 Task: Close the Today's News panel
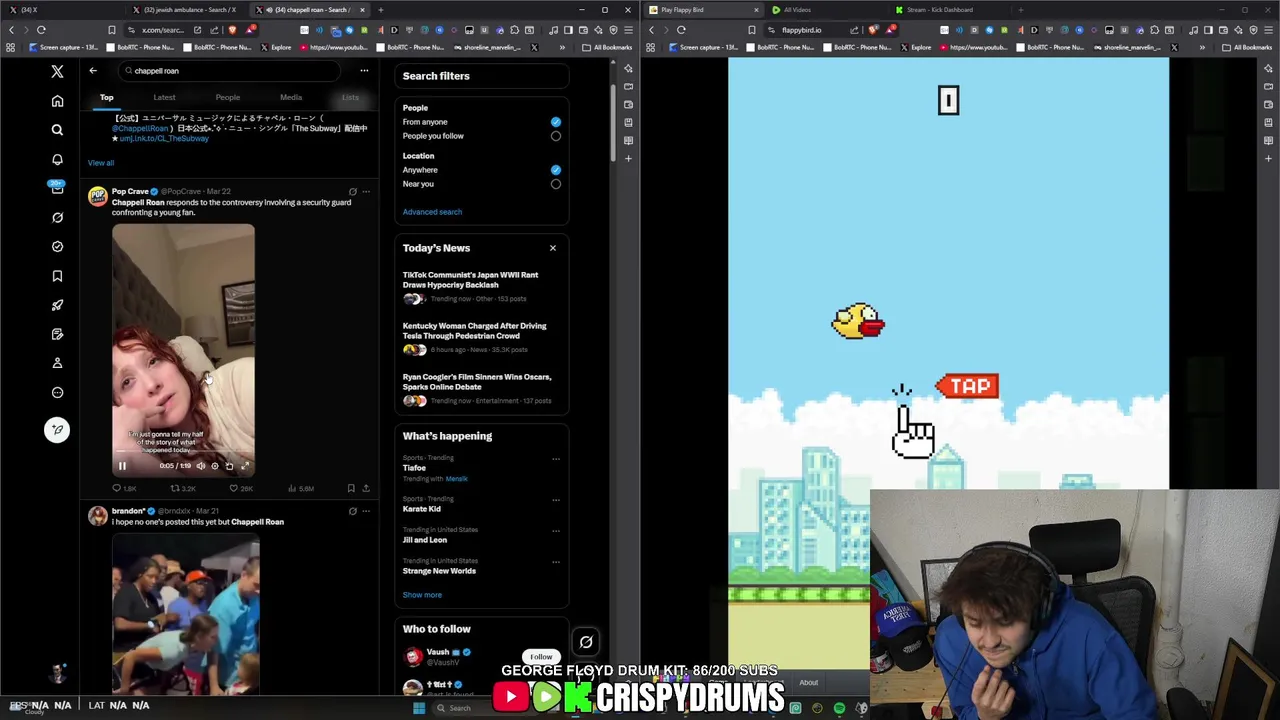pyautogui.click(x=552, y=248)
